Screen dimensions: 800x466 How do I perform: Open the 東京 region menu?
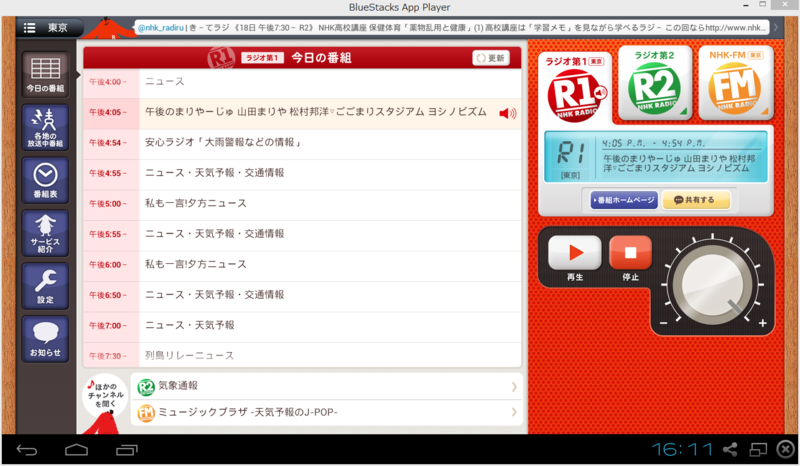[x=48, y=28]
